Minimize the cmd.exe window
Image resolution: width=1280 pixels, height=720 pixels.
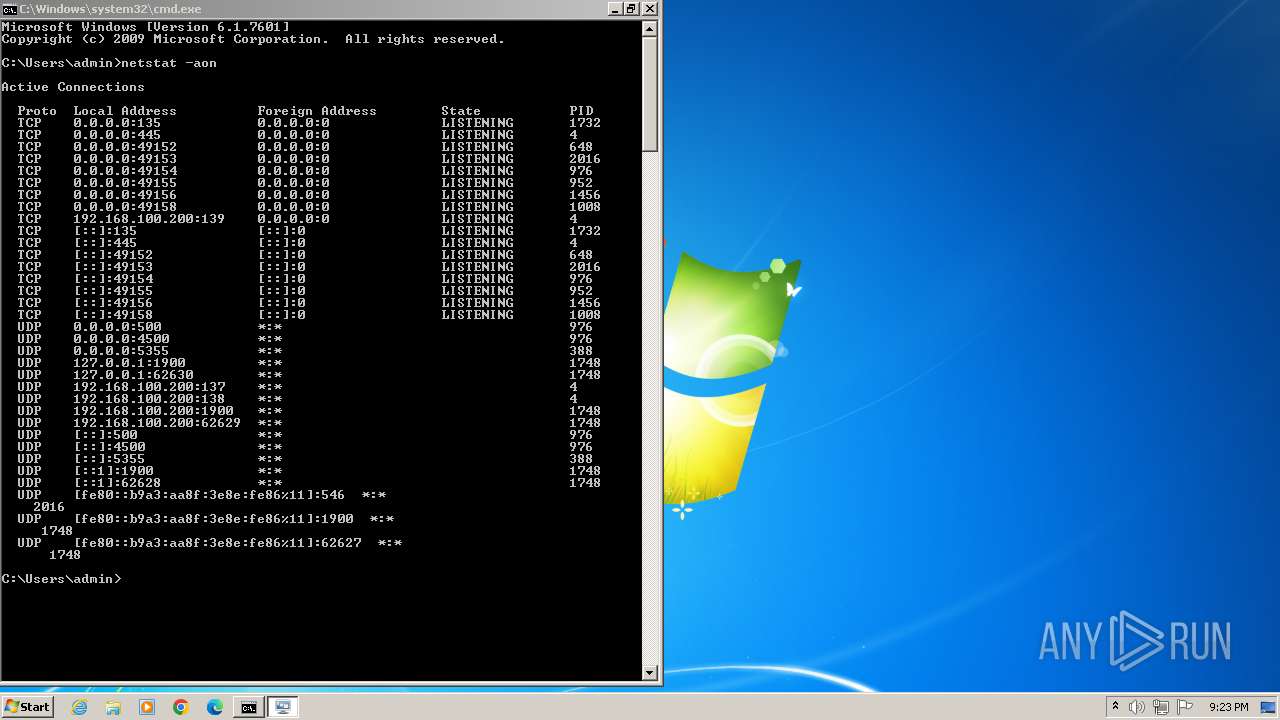[x=614, y=8]
